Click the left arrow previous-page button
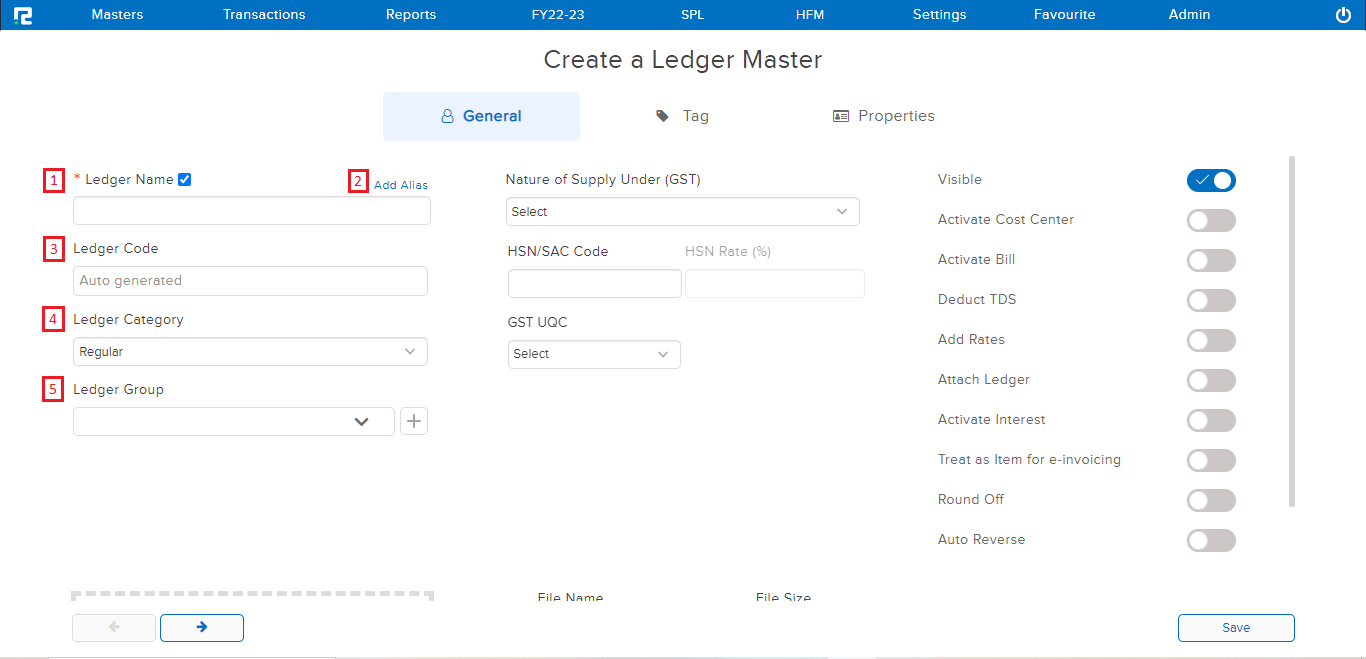The image size is (1366, 659). [x=114, y=627]
